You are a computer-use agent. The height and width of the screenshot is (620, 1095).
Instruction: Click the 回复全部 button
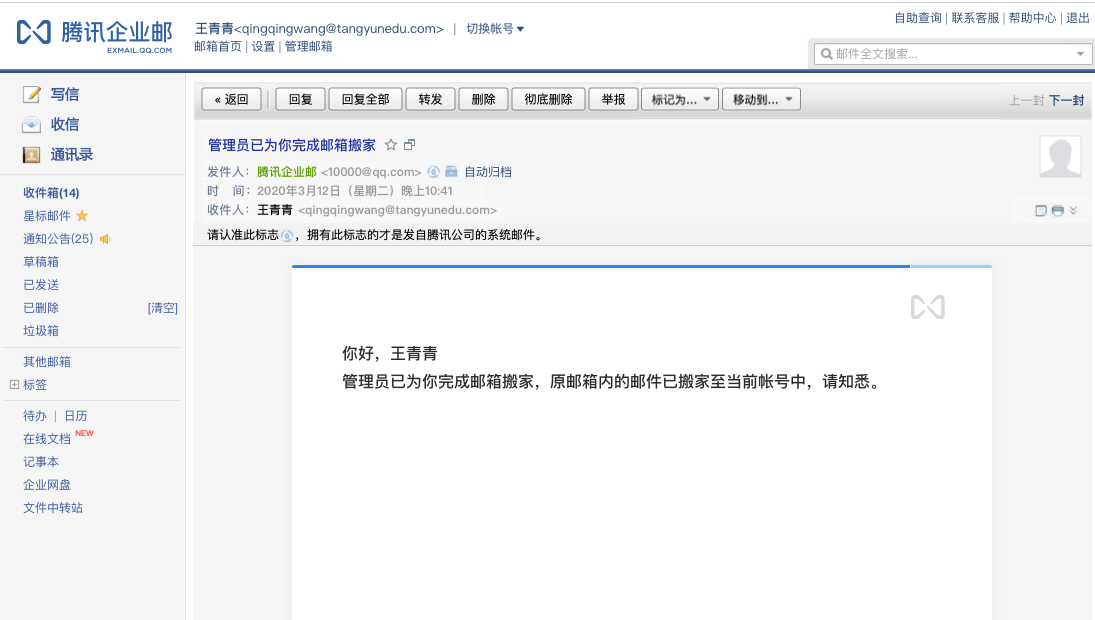point(365,99)
